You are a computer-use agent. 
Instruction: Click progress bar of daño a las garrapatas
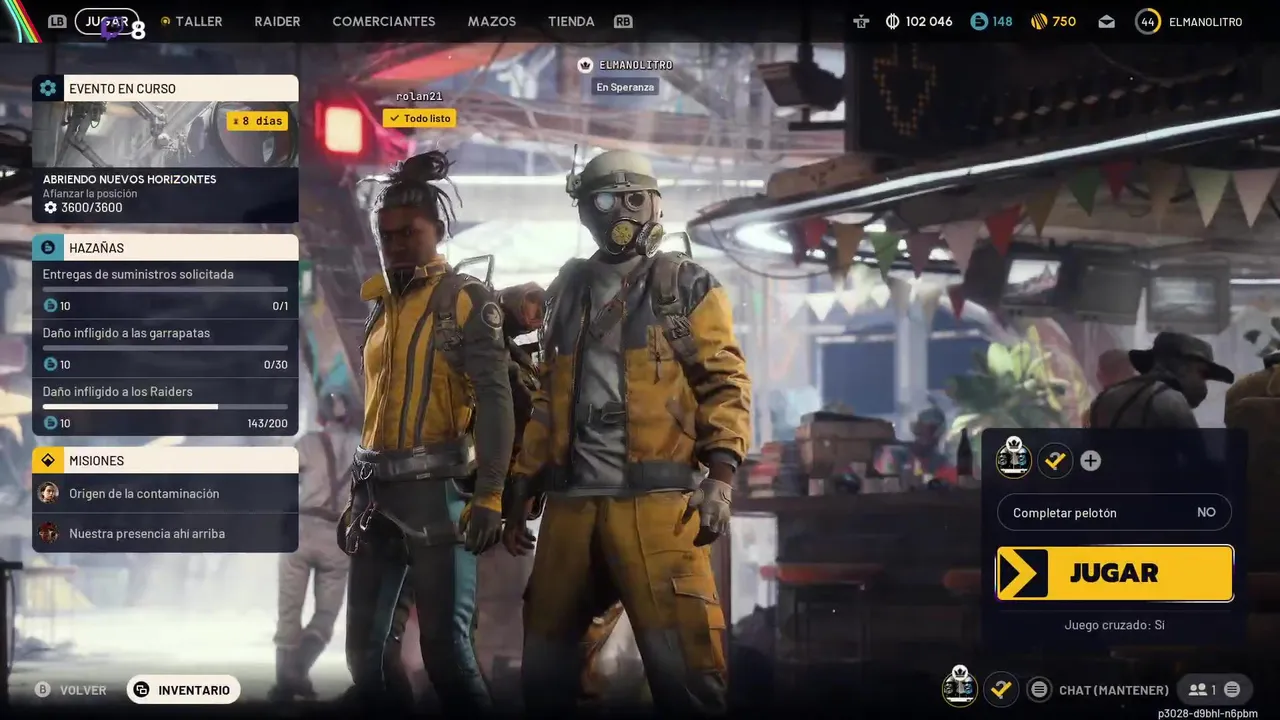pos(165,348)
